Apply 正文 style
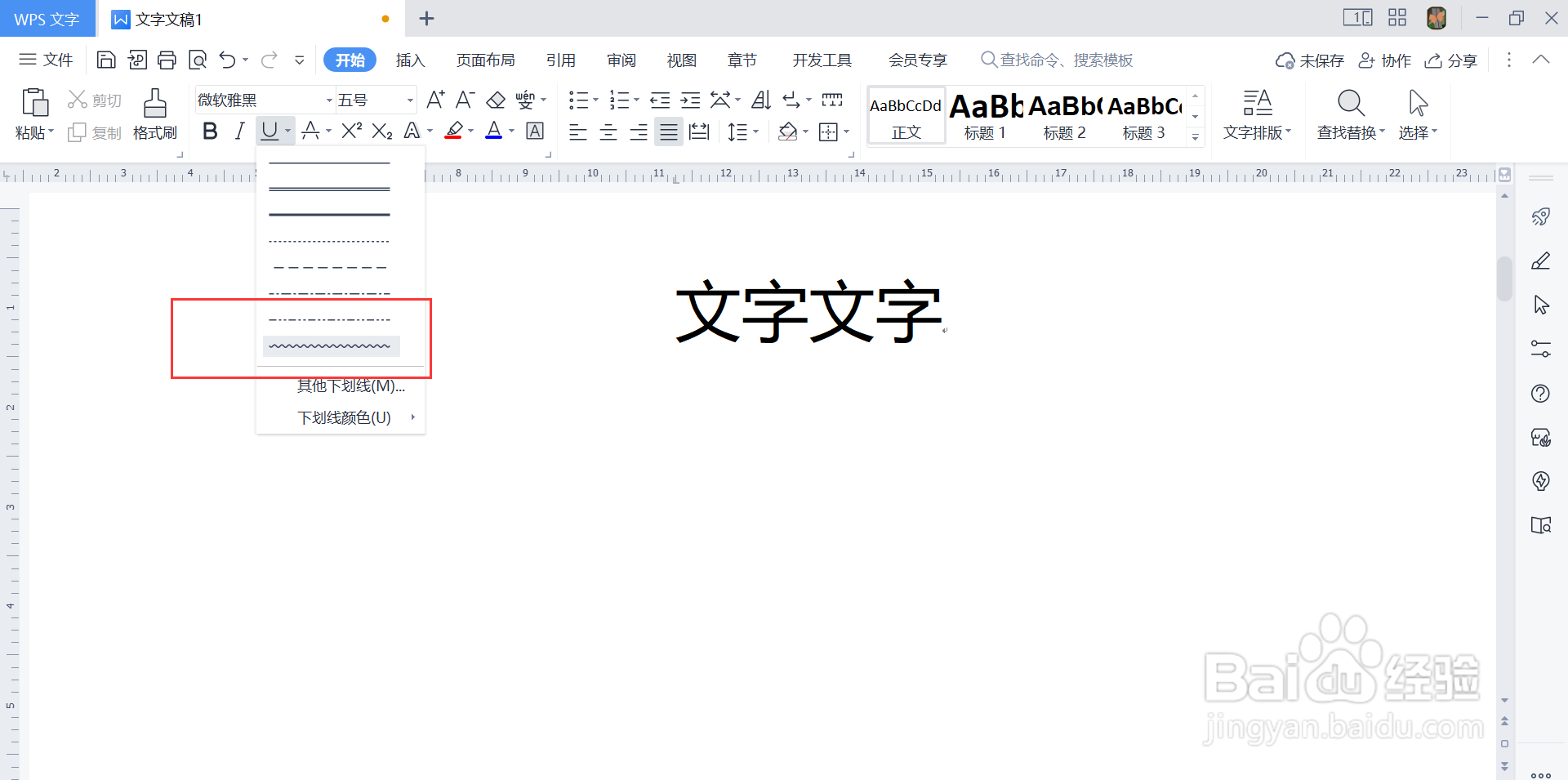Viewport: 1568px width, 780px height. [906, 116]
